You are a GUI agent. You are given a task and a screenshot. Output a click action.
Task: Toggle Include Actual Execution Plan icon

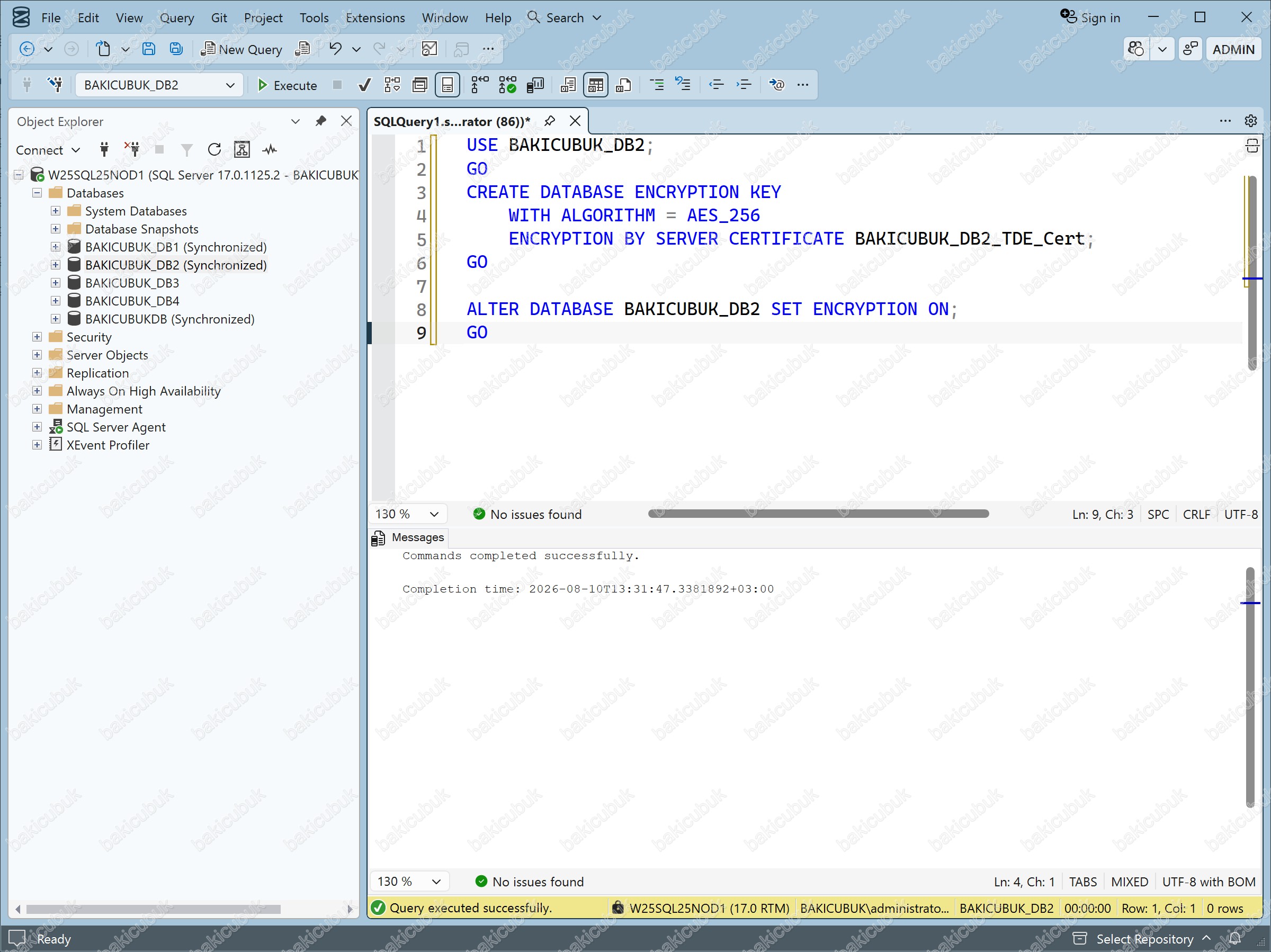(x=479, y=85)
